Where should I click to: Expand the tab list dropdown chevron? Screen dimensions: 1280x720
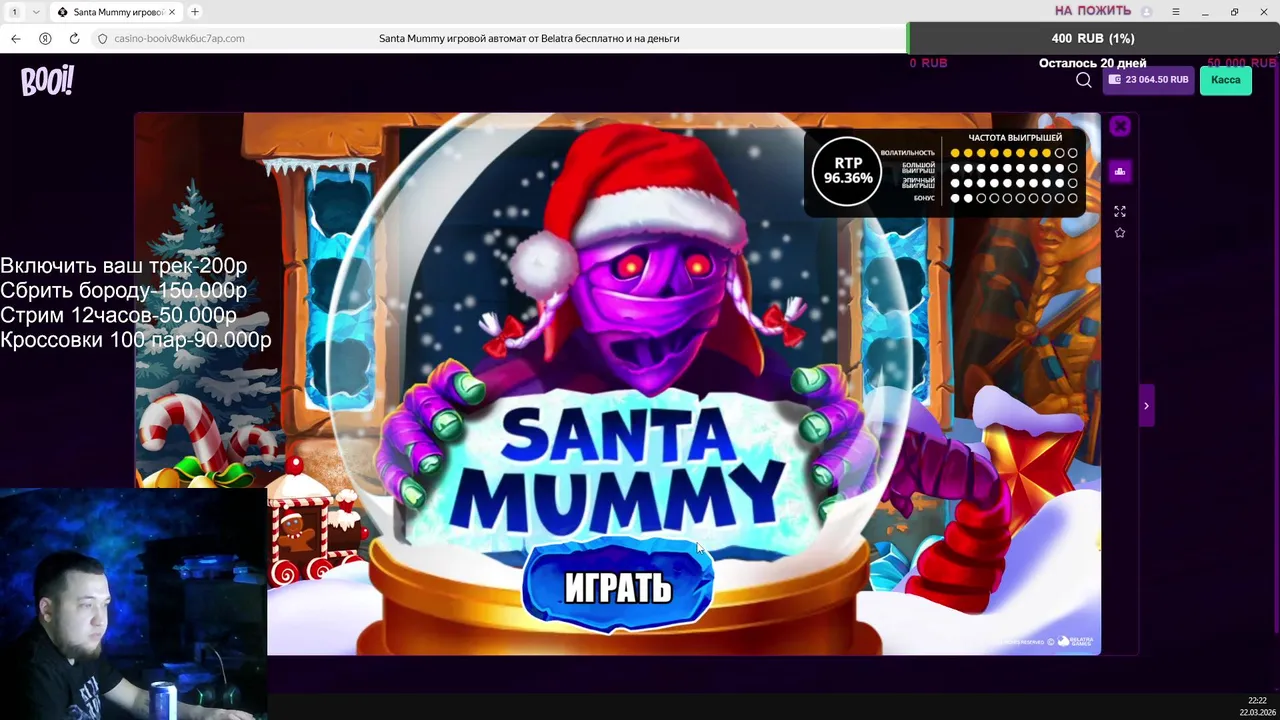(36, 12)
